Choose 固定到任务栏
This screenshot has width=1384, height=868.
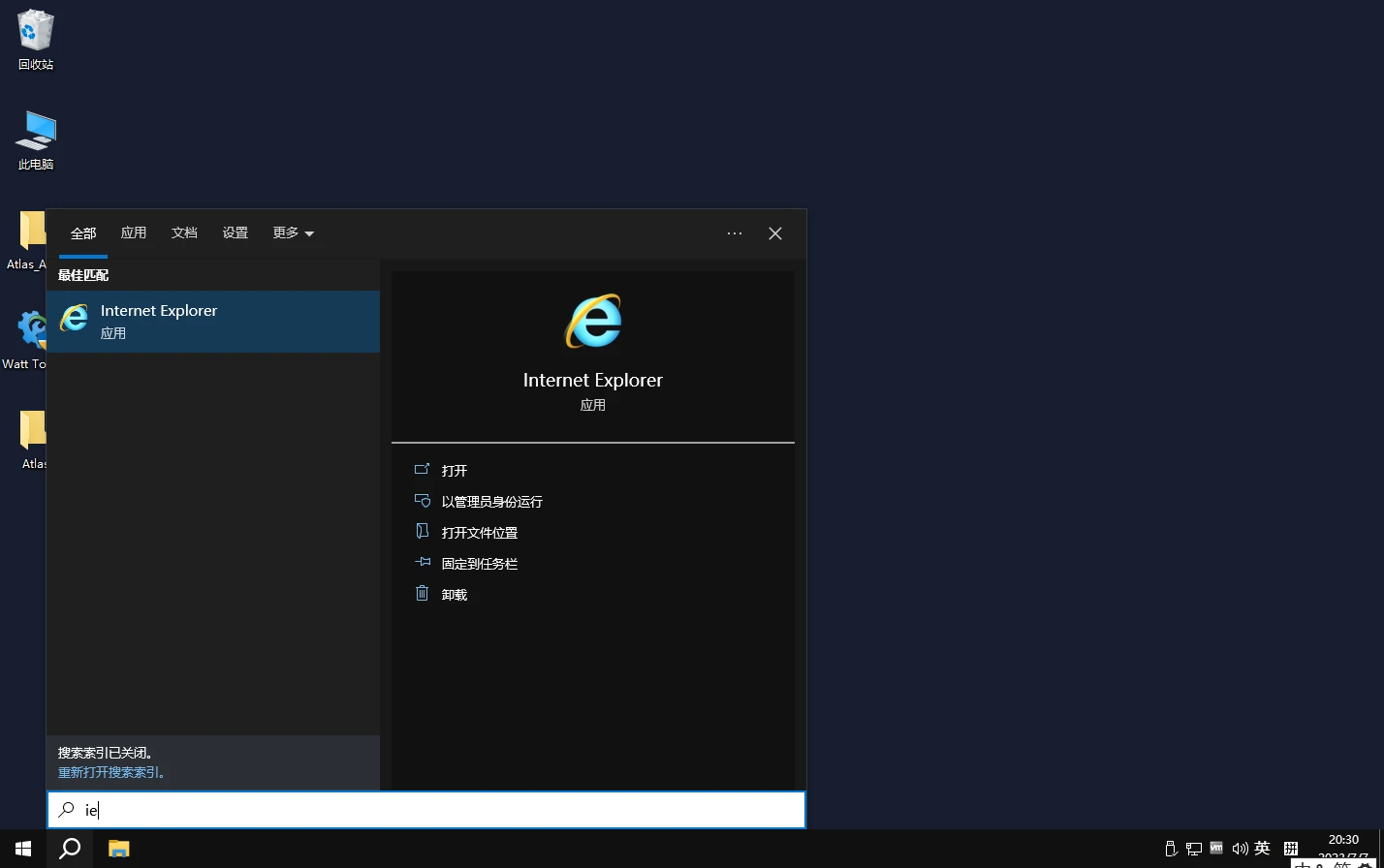480,564
